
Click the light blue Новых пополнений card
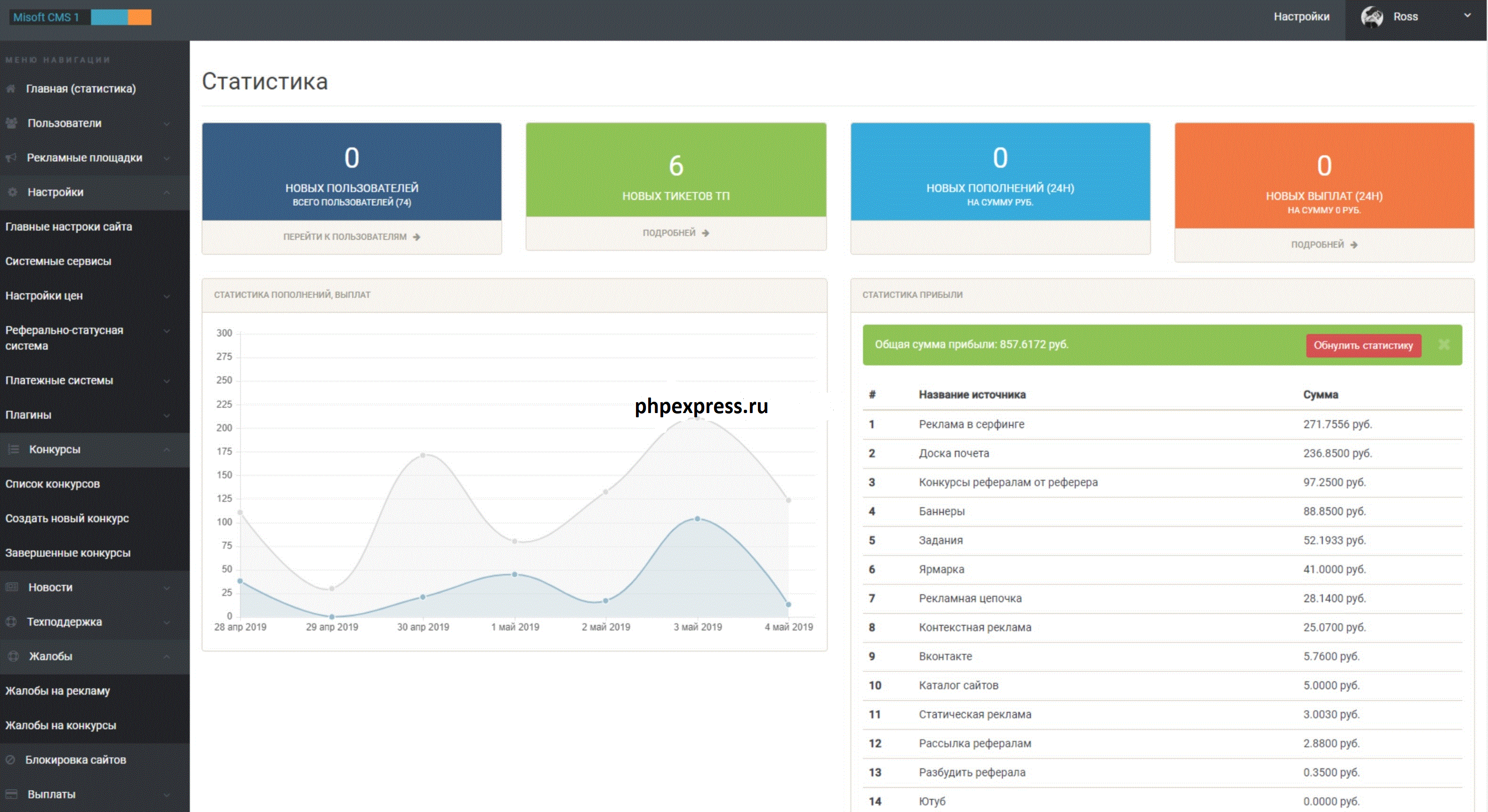click(1000, 171)
